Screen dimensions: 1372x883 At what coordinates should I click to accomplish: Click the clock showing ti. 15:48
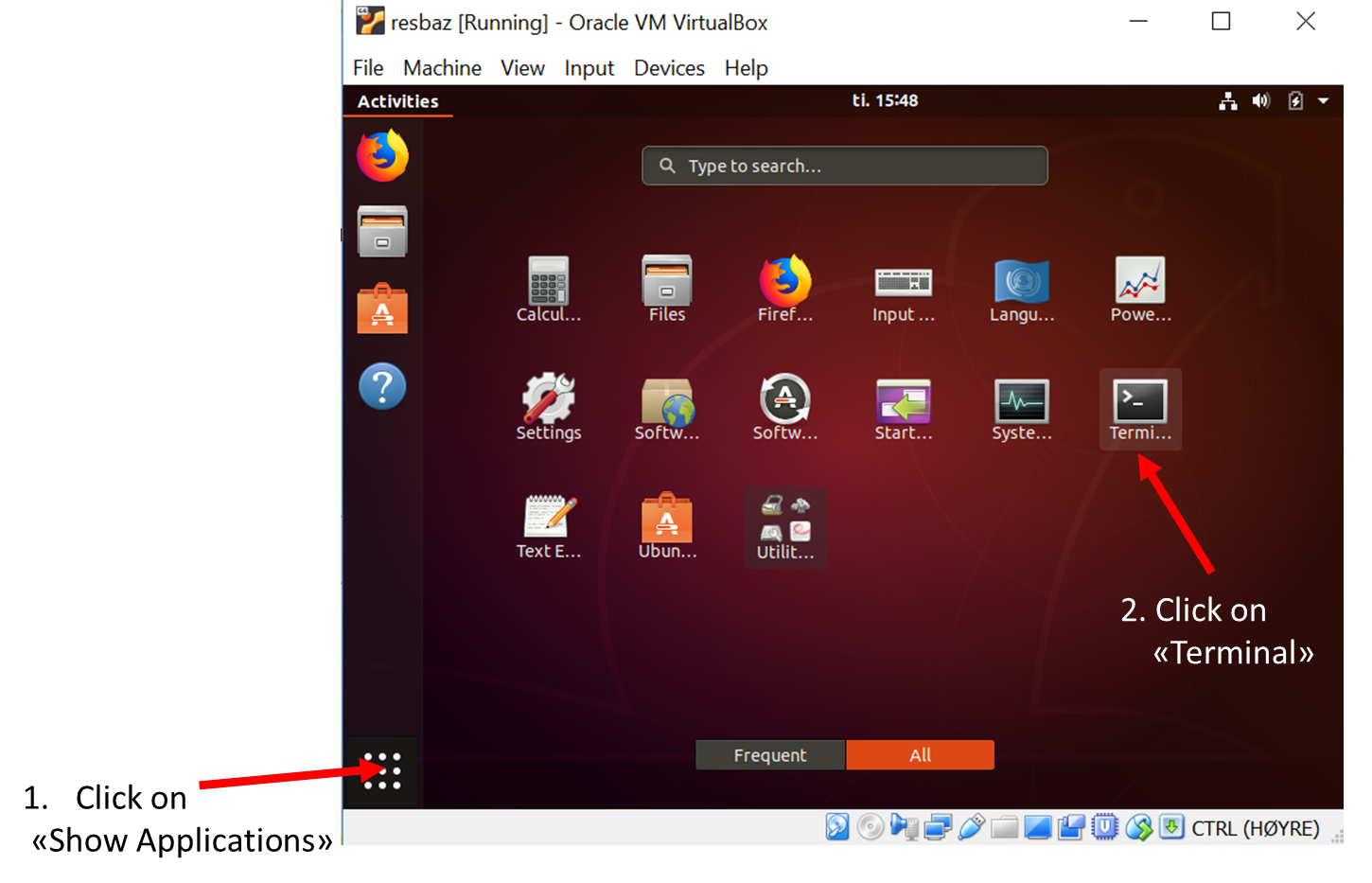tap(885, 100)
